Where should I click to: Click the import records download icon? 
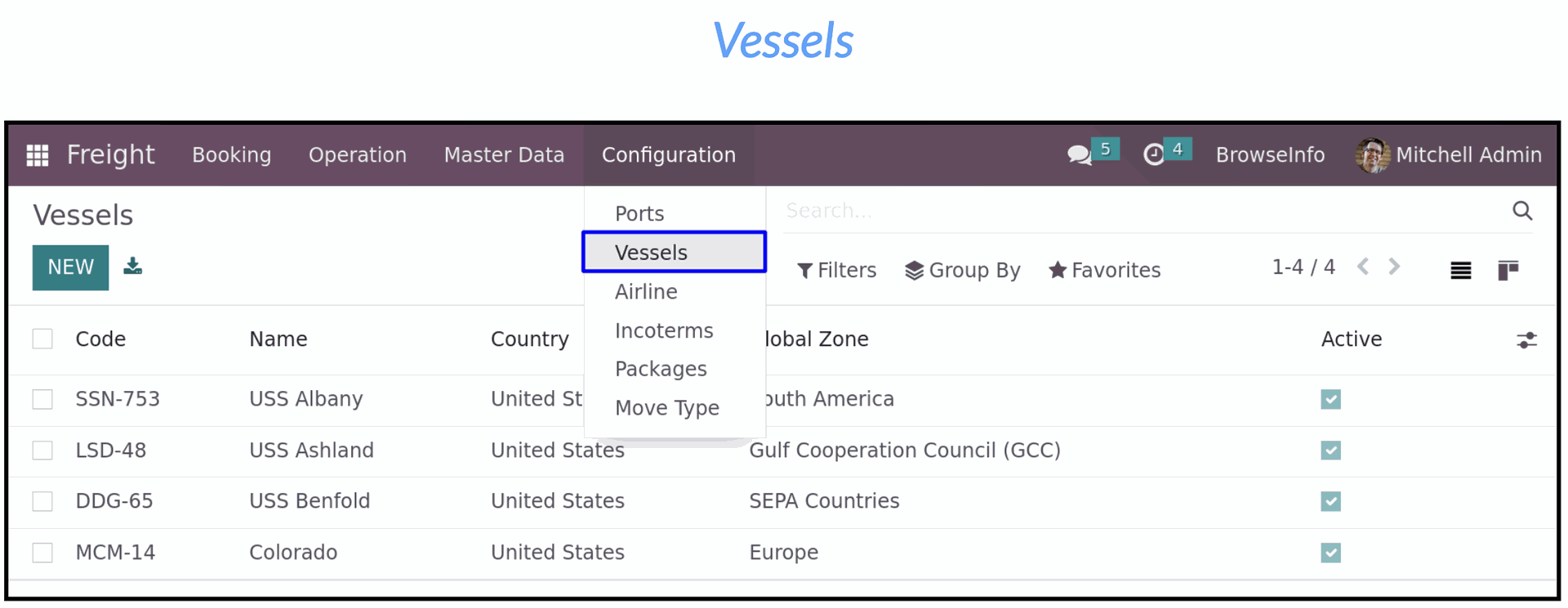(133, 266)
